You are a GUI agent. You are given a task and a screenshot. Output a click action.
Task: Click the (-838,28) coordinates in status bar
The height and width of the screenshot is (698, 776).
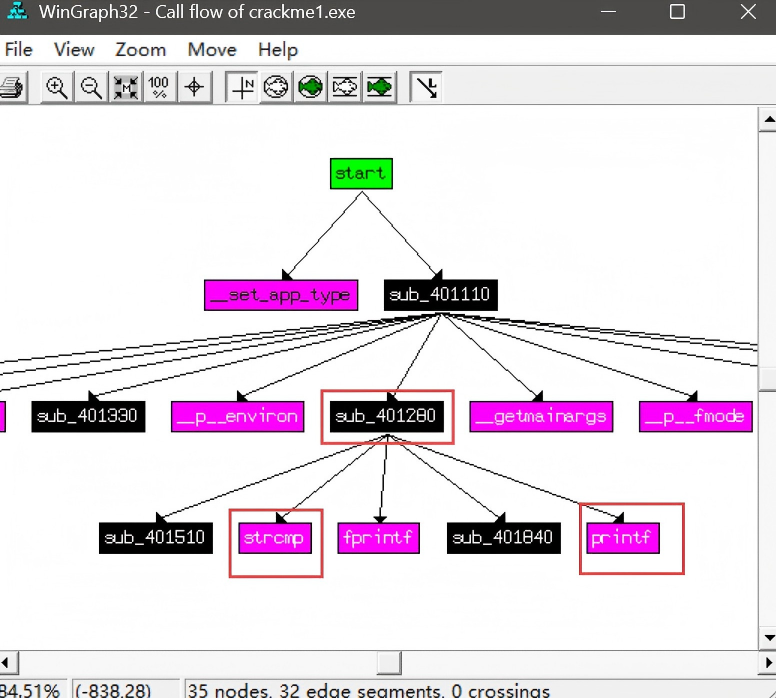(113, 691)
